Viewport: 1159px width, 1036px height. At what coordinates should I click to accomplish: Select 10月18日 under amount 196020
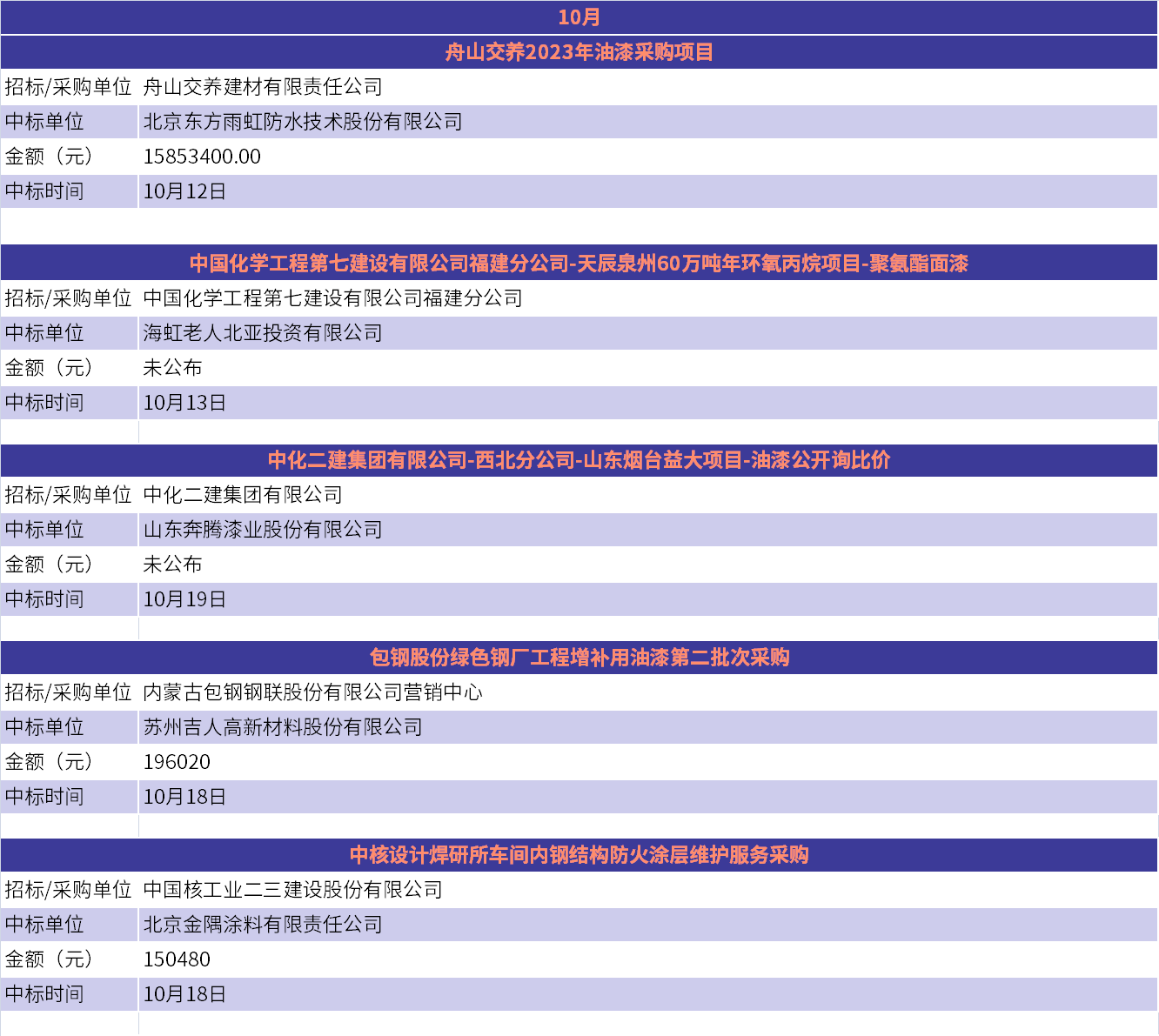[184, 797]
